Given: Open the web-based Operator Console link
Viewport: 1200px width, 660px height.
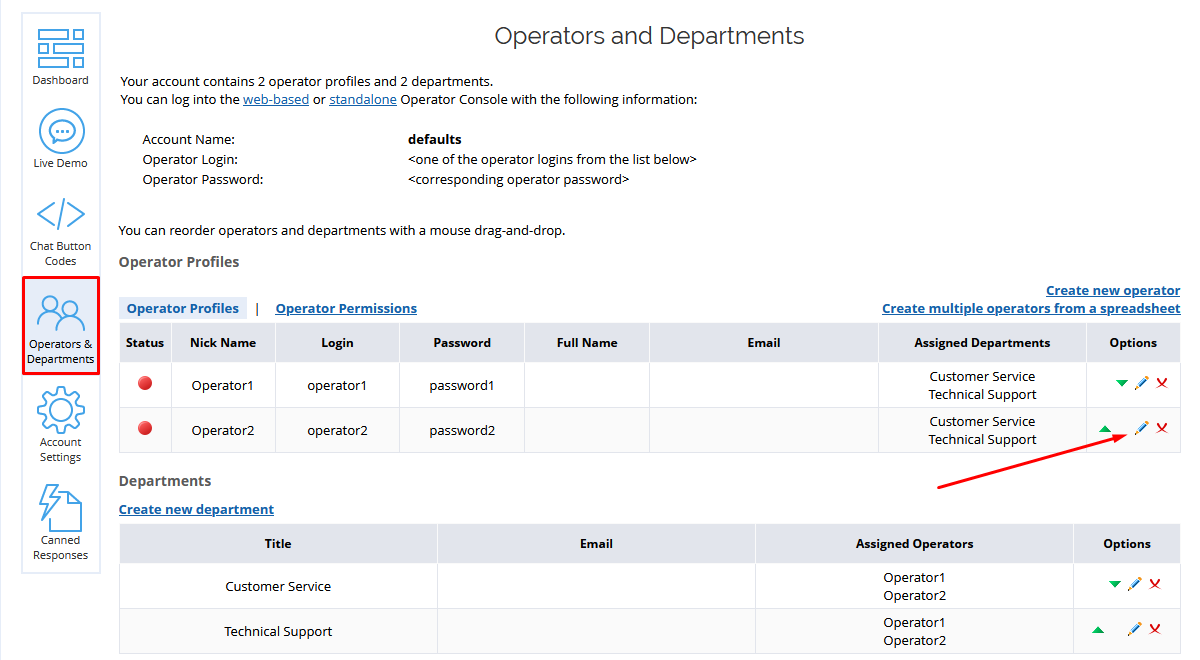Looking at the screenshot, I should [x=276, y=99].
